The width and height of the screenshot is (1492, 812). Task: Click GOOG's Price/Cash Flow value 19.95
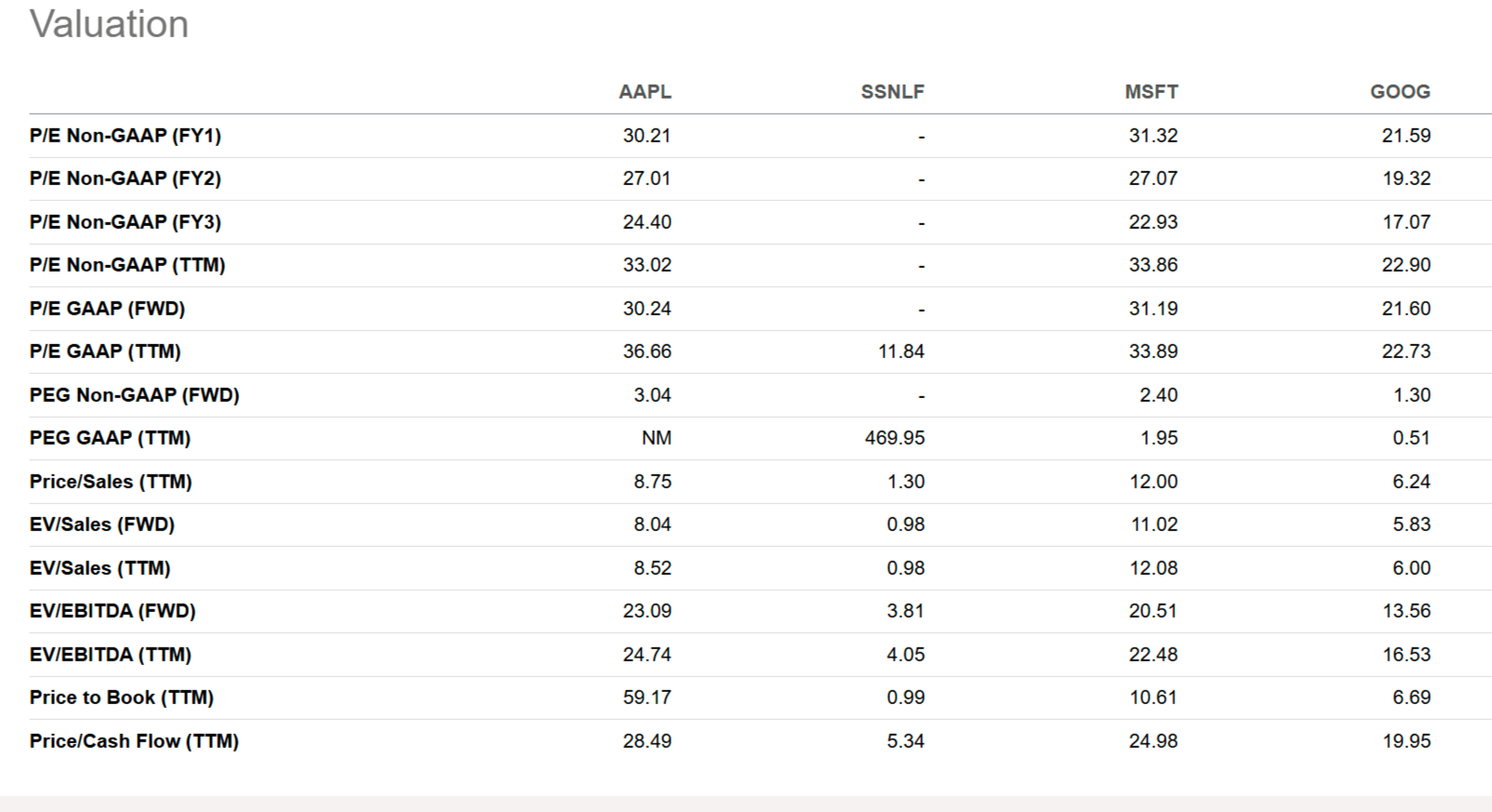pyautogui.click(x=1405, y=741)
